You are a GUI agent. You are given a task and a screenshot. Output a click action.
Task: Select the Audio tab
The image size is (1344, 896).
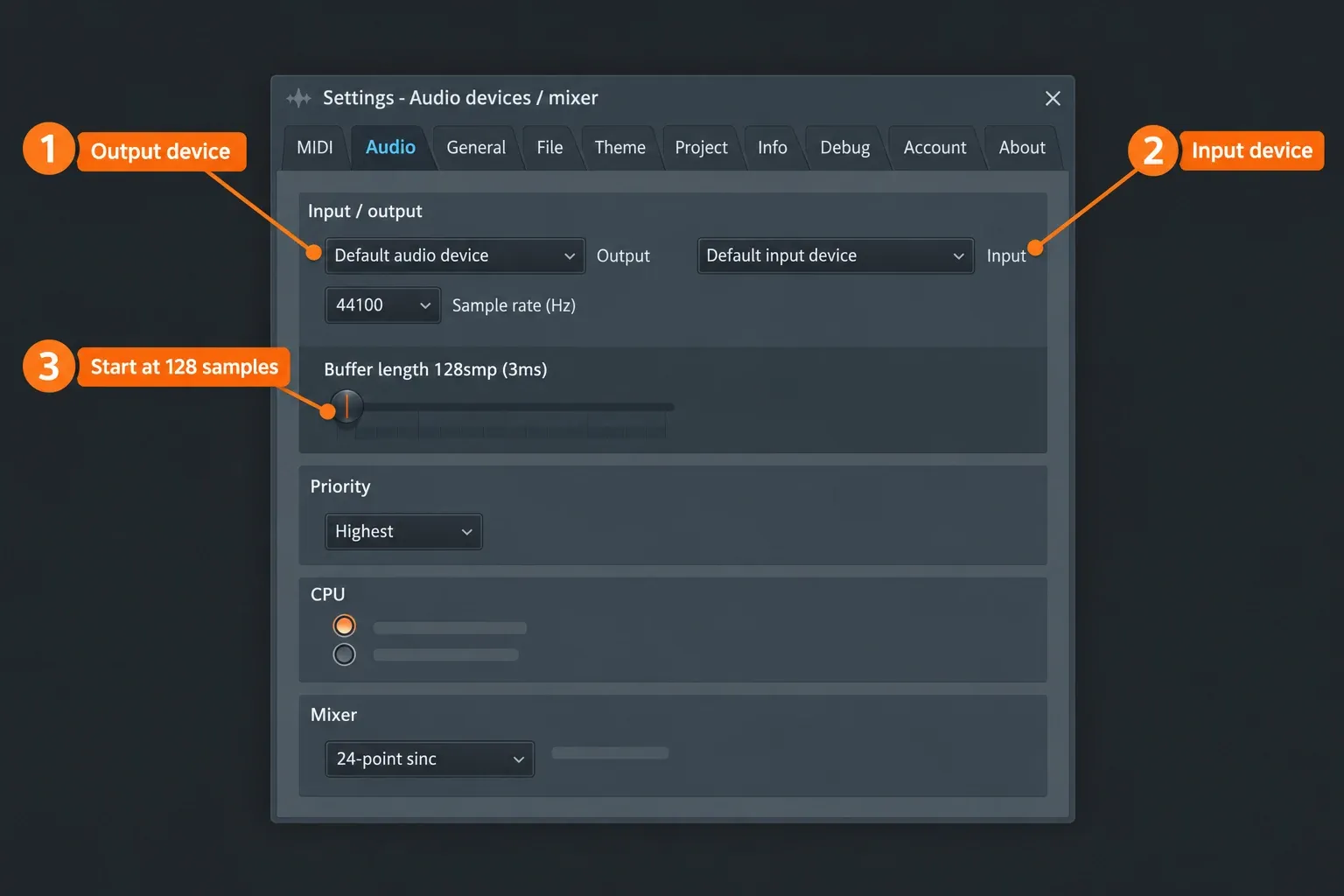click(390, 148)
